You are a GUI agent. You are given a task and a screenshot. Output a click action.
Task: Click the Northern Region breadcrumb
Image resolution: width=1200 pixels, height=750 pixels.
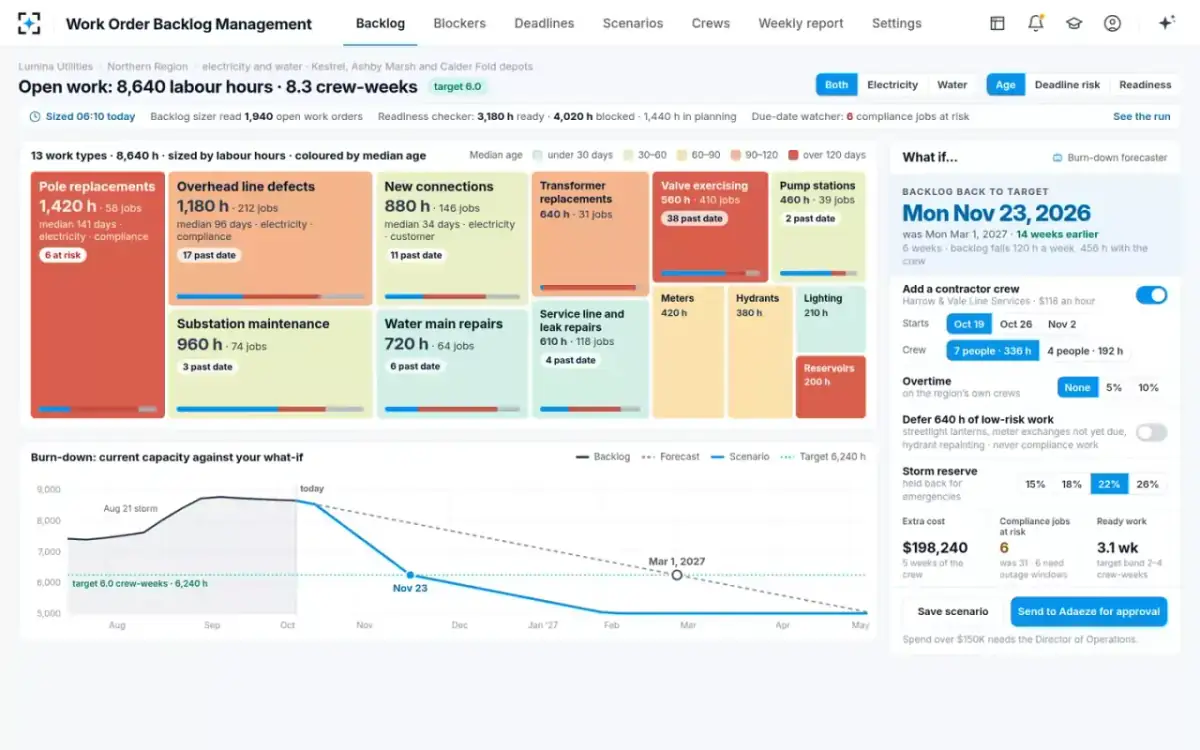pyautogui.click(x=147, y=67)
